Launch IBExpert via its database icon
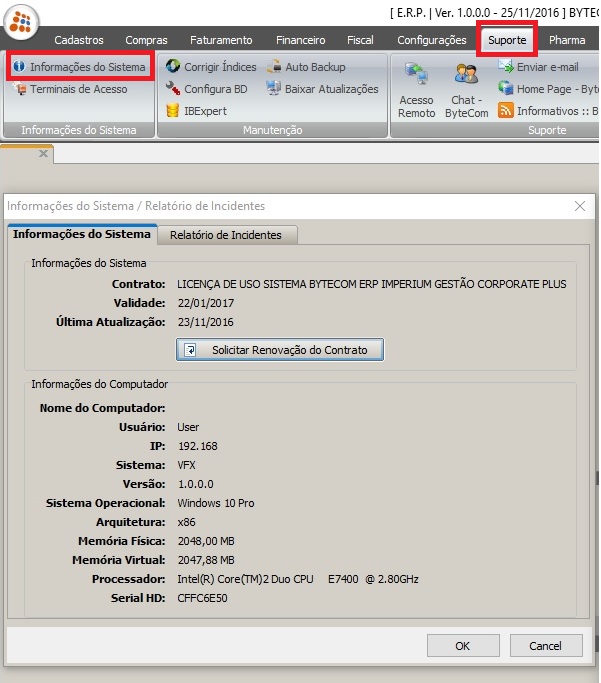The image size is (601, 683). point(173,111)
